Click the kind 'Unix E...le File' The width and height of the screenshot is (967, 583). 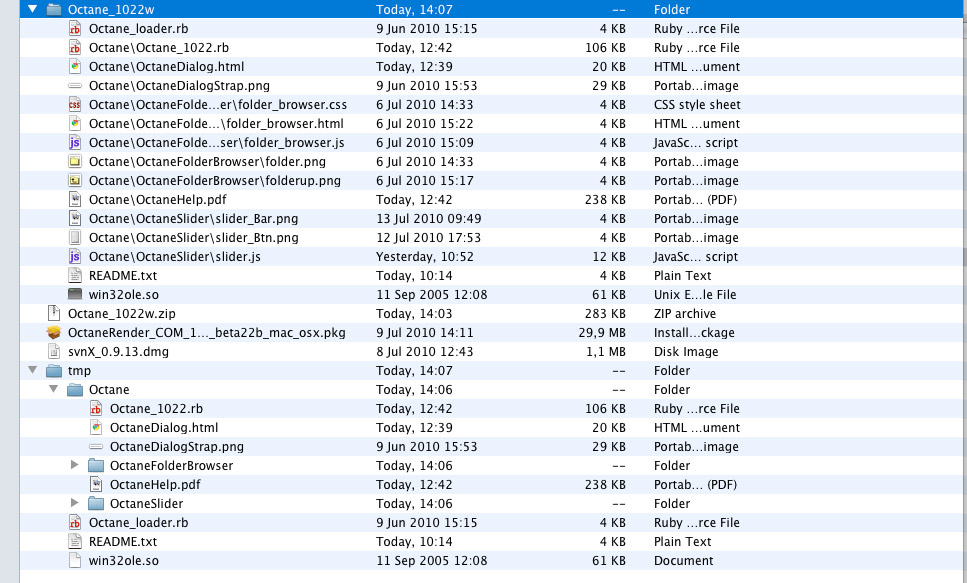695,294
